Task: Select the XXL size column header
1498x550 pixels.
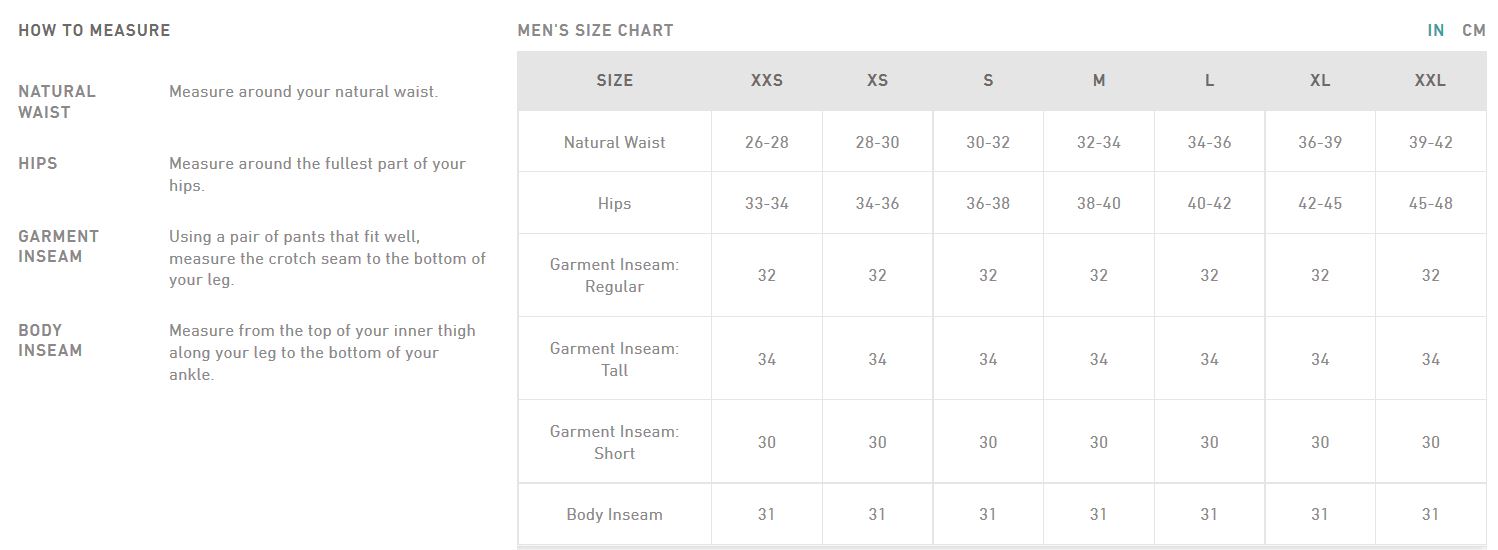Action: [x=1430, y=81]
